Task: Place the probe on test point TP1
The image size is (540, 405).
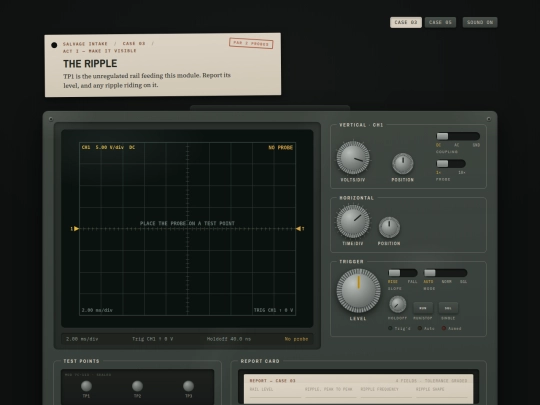Action: pyautogui.click(x=86, y=386)
